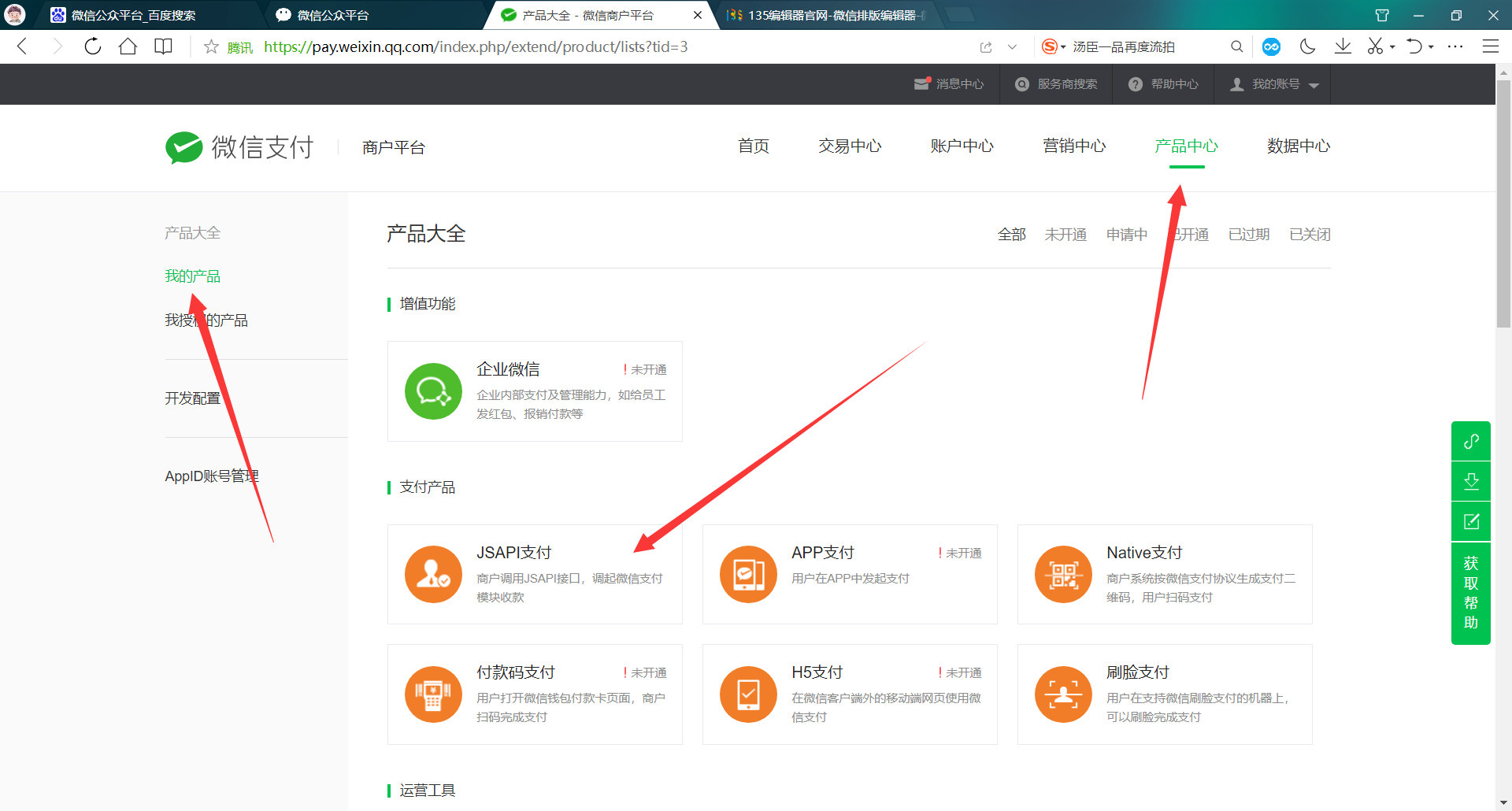The image size is (1512, 811).
Task: Open the 企业微信 card title
Action: point(508,369)
